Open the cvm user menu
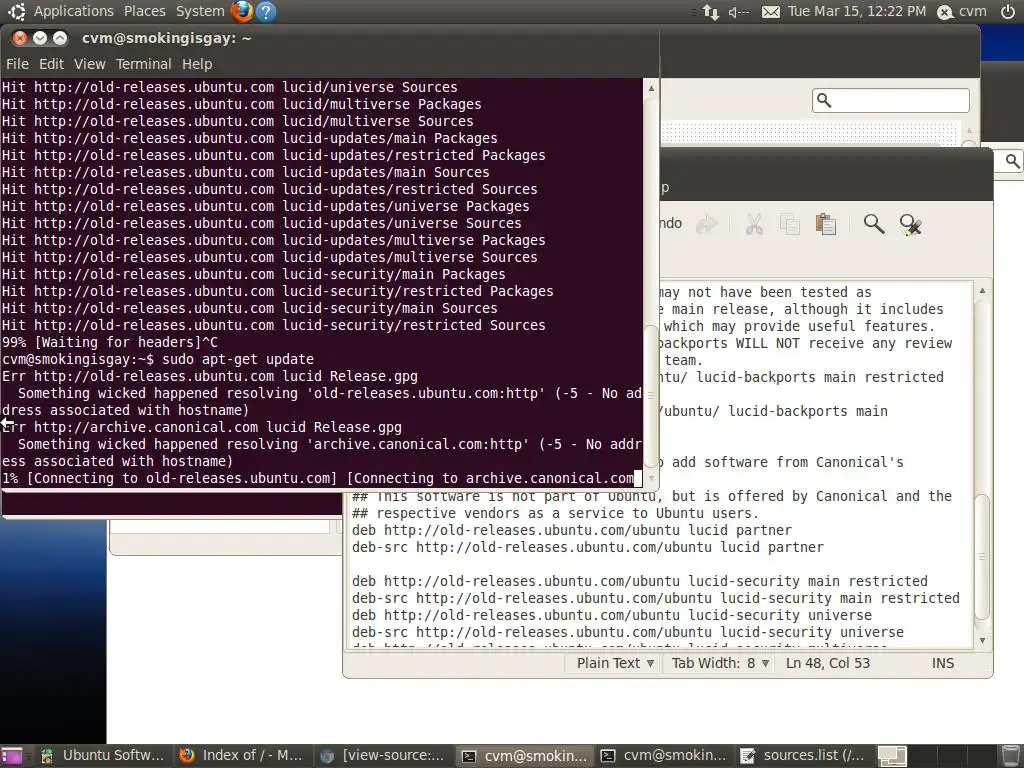This screenshot has height=768, width=1024. [962, 12]
